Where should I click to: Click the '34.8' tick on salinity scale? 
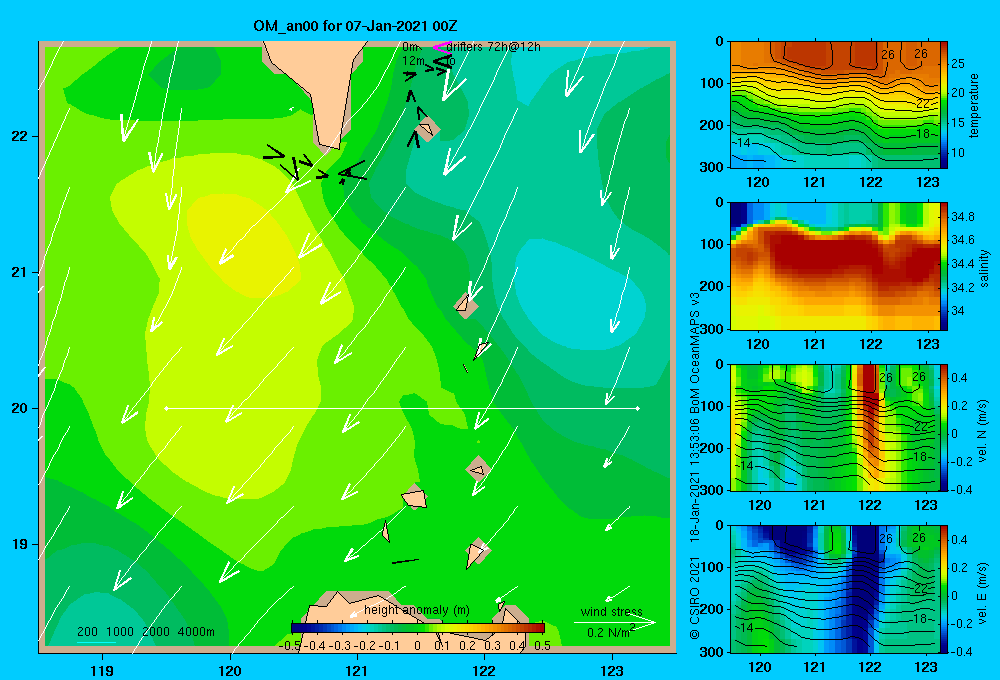[962, 217]
